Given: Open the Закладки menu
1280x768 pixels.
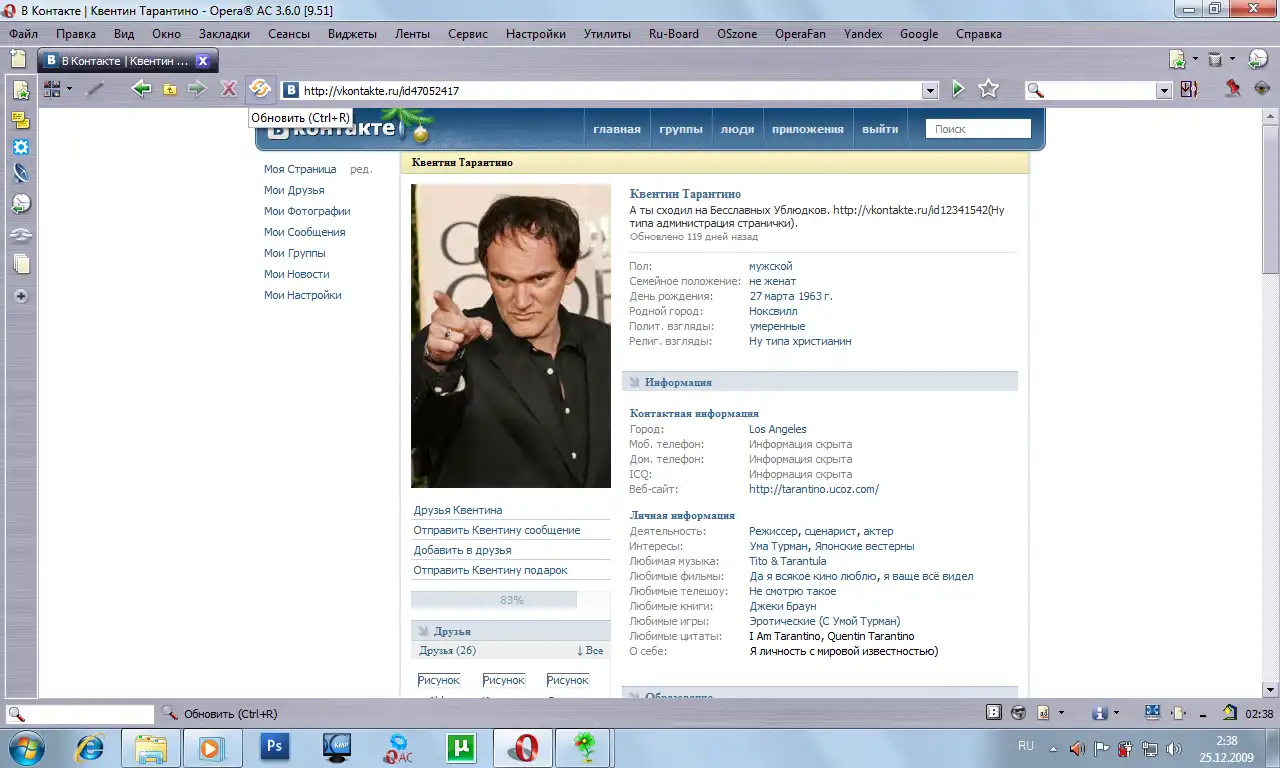Looking at the screenshot, I should click(x=224, y=34).
